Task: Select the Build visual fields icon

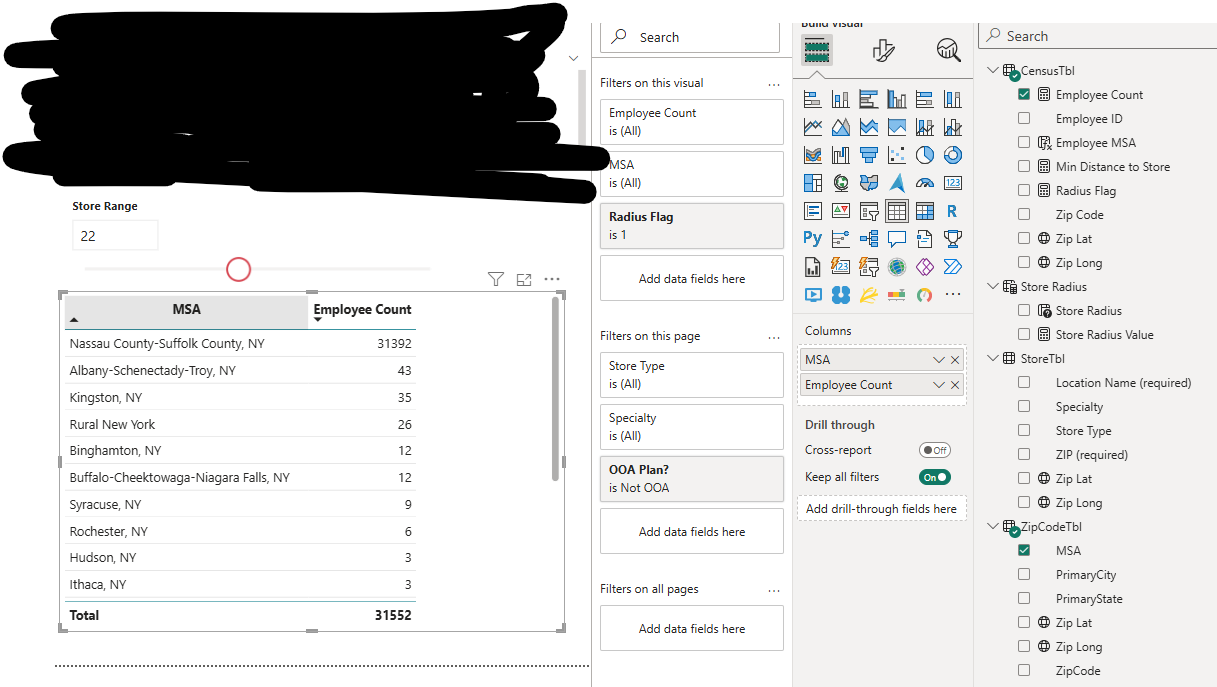Action: tap(817, 50)
